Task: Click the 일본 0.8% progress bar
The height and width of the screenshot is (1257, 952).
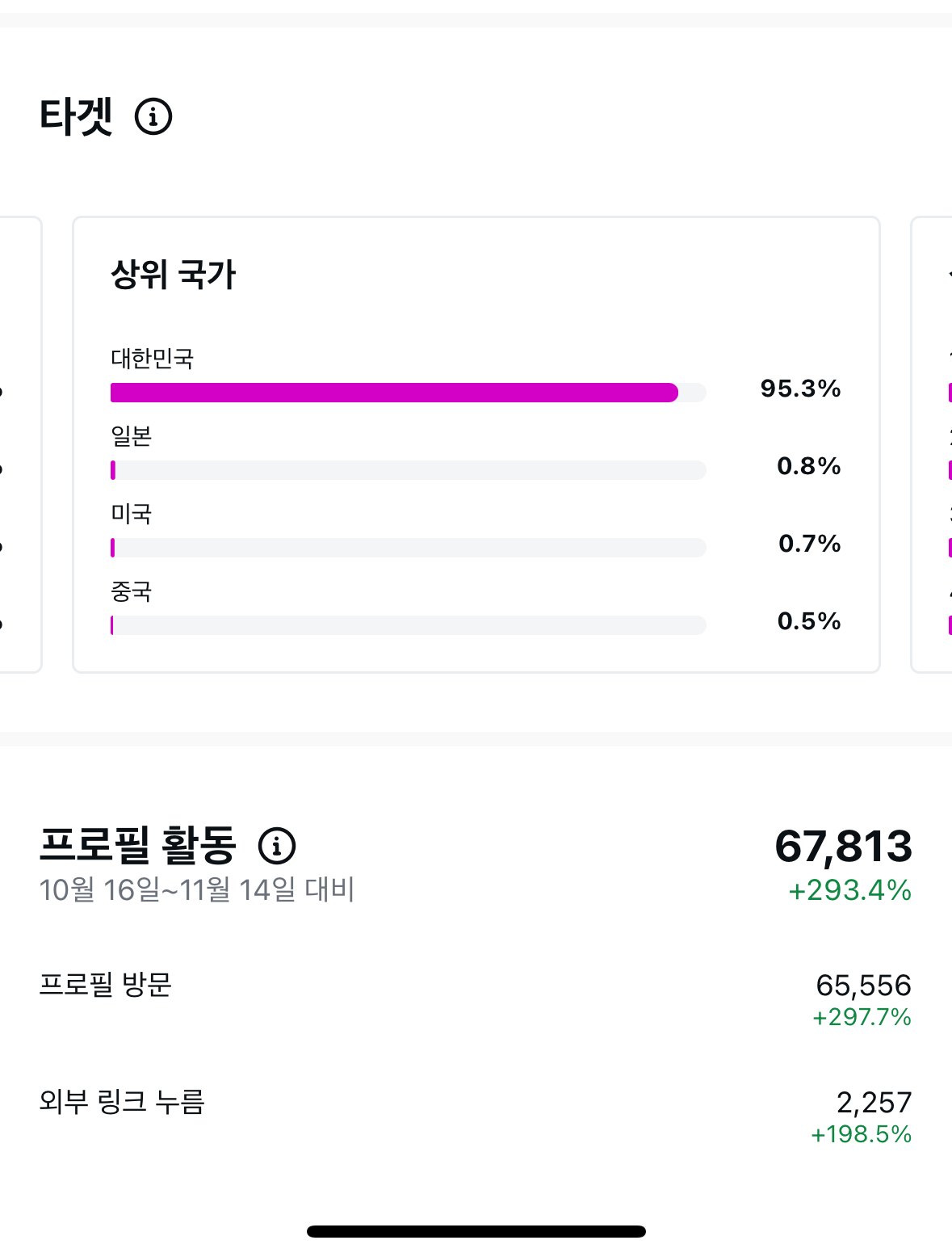Action: (408, 470)
